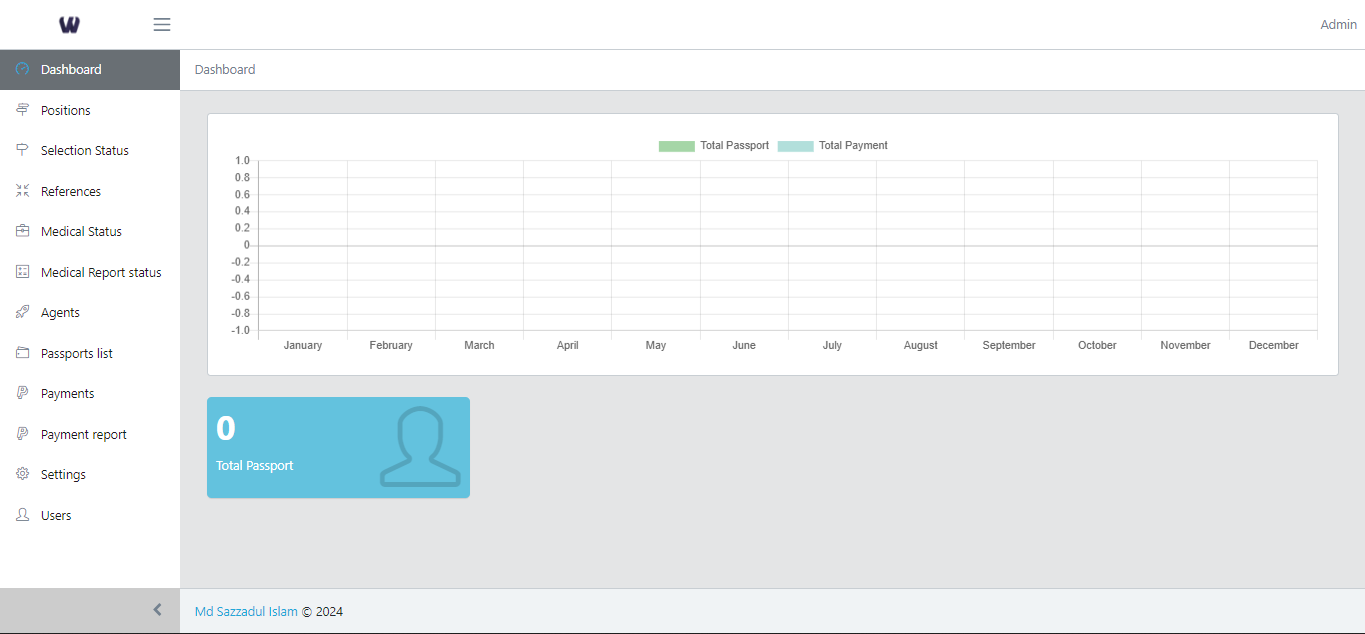Open the Payment report
Viewport: 1365px width, 634px height.
tap(90, 434)
